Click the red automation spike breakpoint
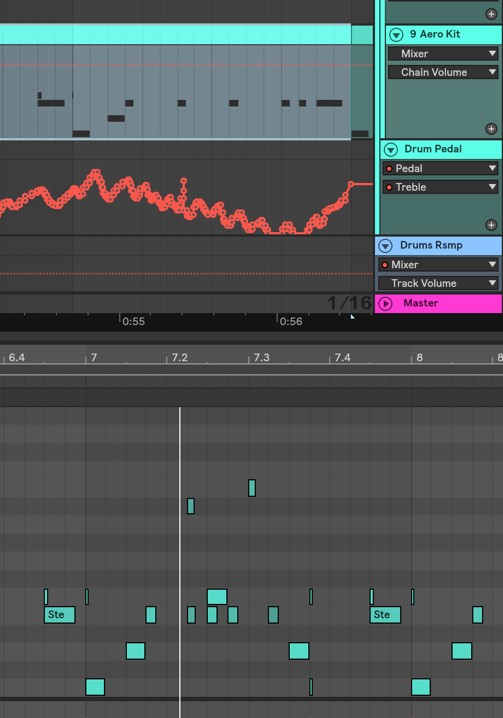Viewport: 503px width, 718px height. (184, 180)
